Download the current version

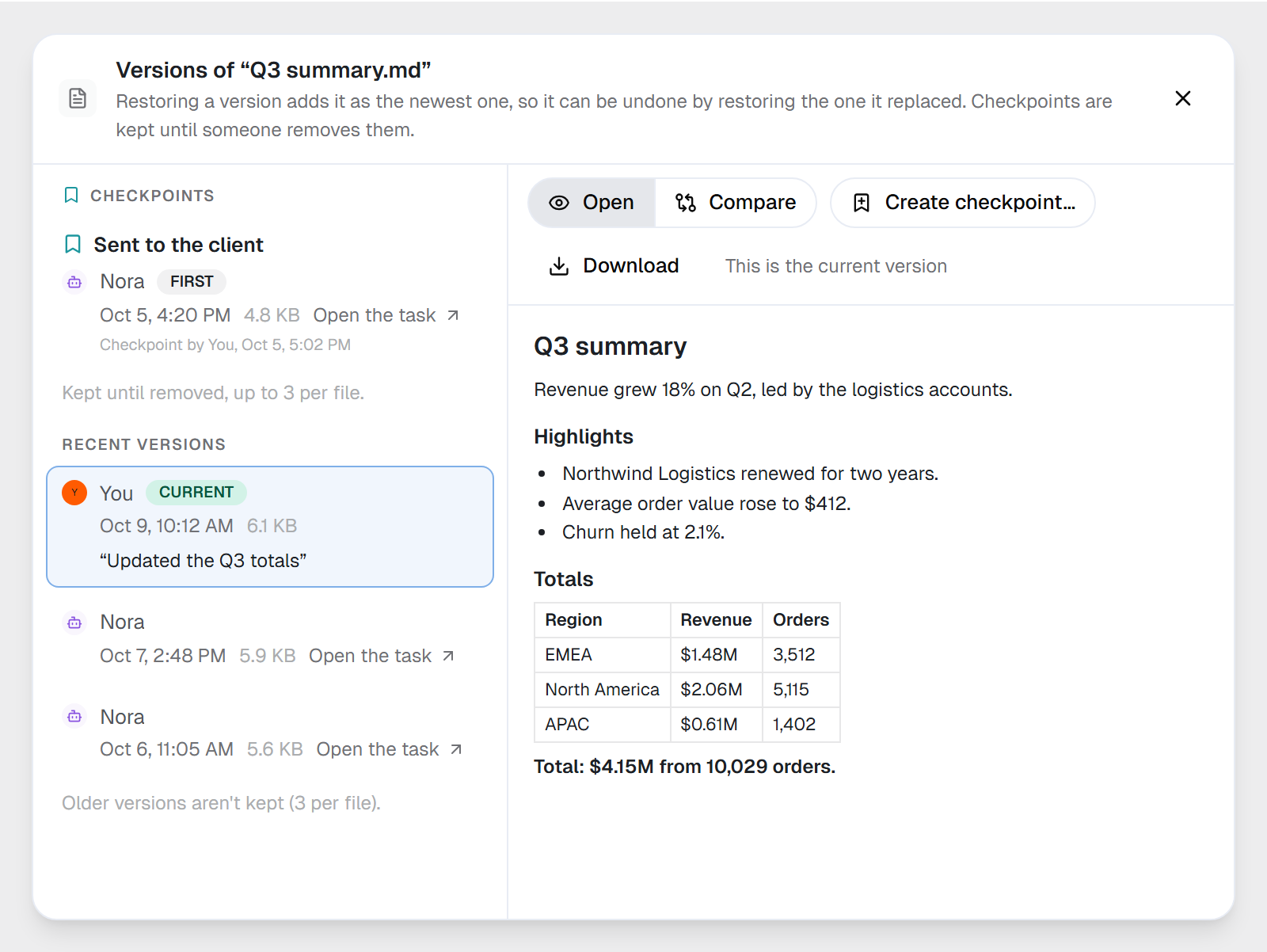(x=614, y=266)
